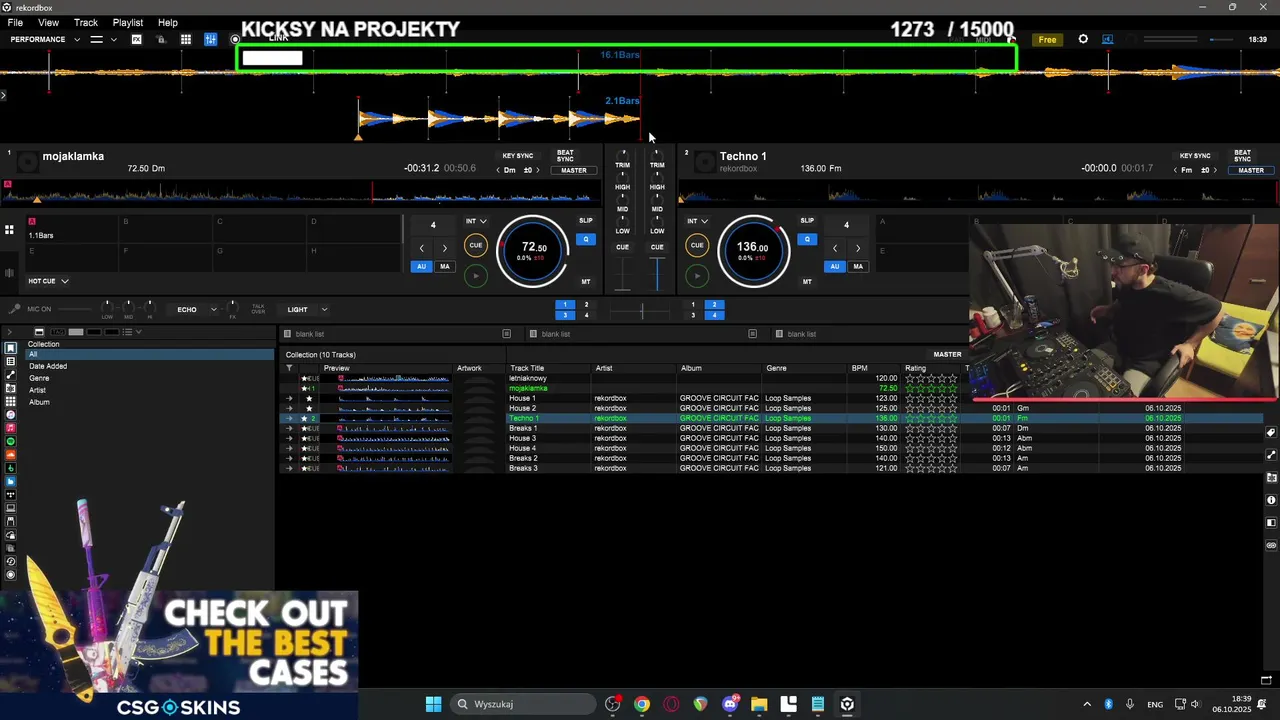Image resolution: width=1280 pixels, height=720 pixels.
Task: Open the Help menu
Action: tap(168, 22)
